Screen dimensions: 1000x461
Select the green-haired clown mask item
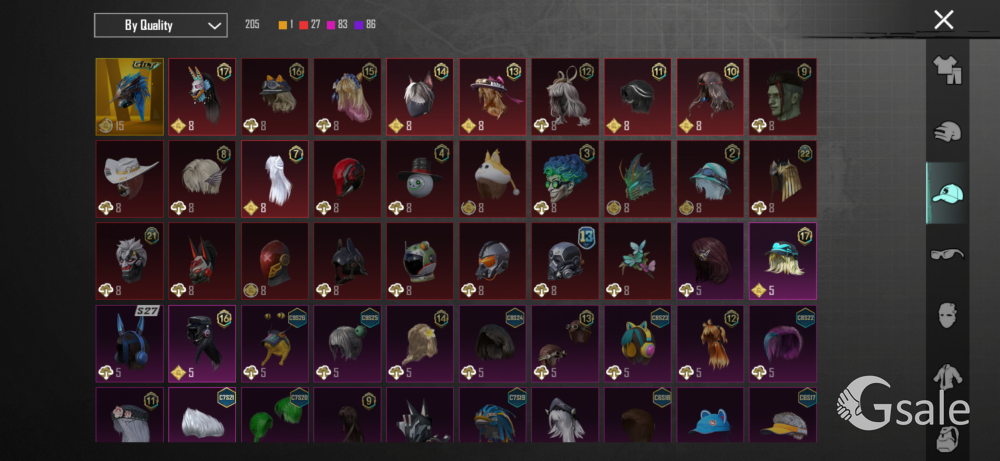pyautogui.click(x=565, y=179)
